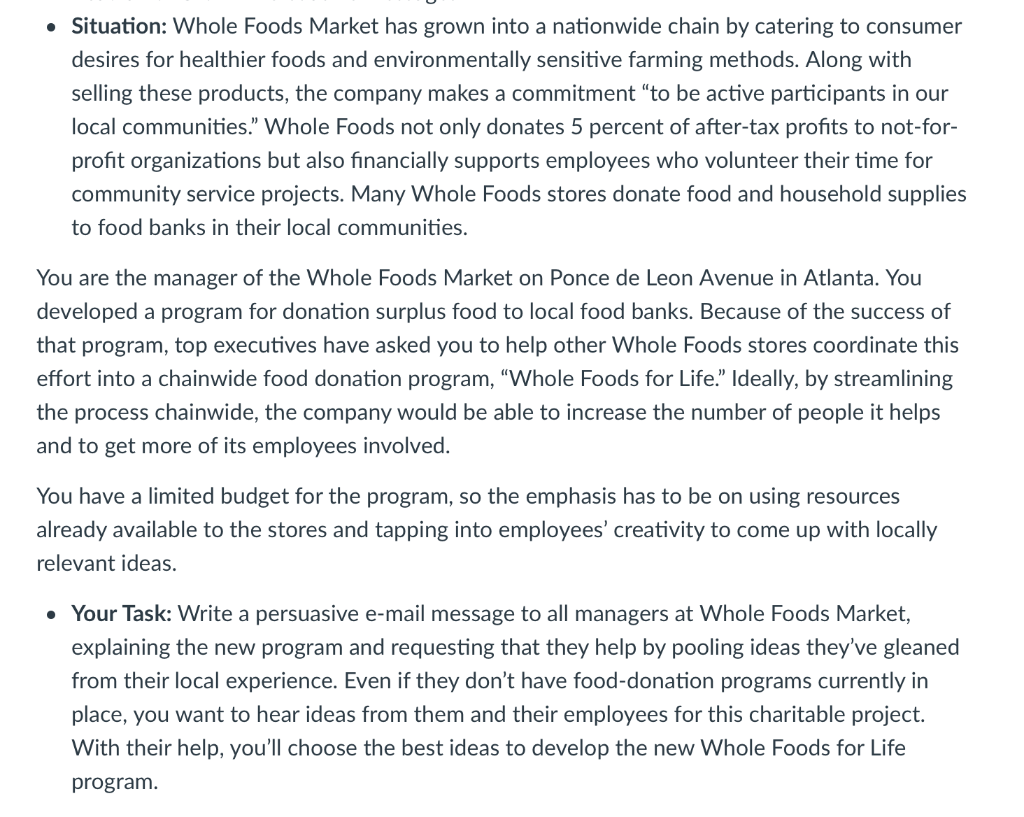Click the words "community service projects"
The height and width of the screenshot is (817, 1024).
(x=208, y=194)
